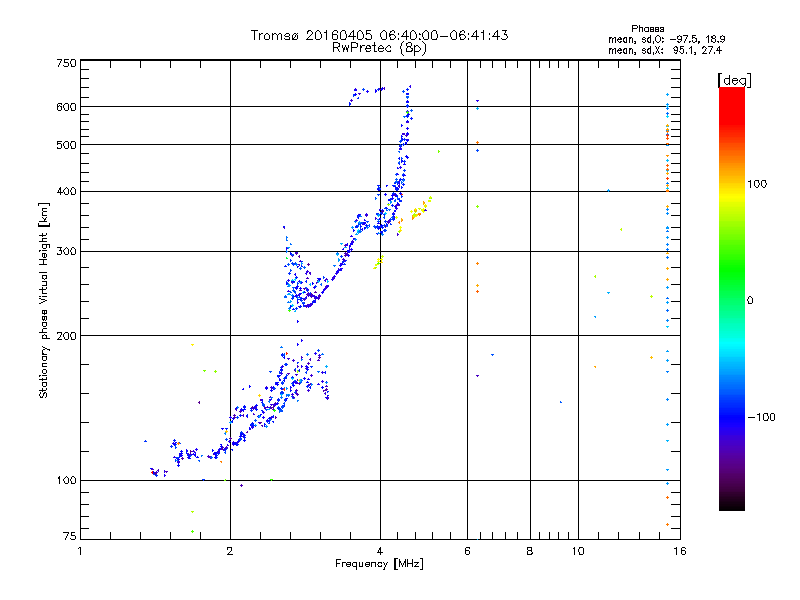Click the y-axis tick label '600'
The image size is (800, 600).
(x=66, y=107)
